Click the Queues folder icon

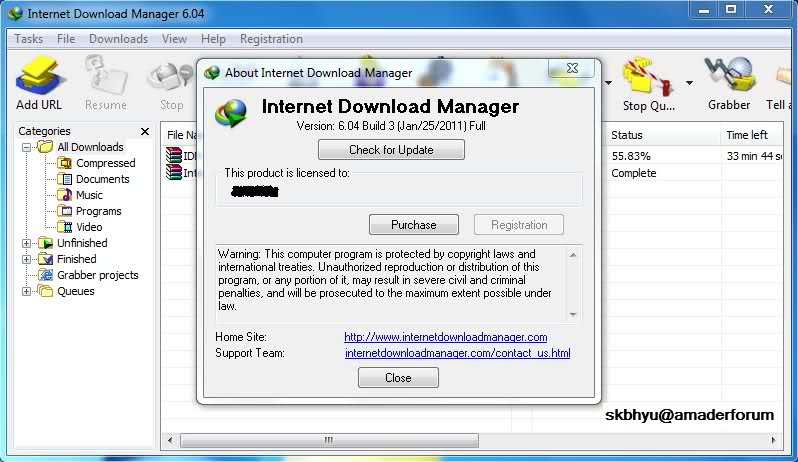coord(46,291)
